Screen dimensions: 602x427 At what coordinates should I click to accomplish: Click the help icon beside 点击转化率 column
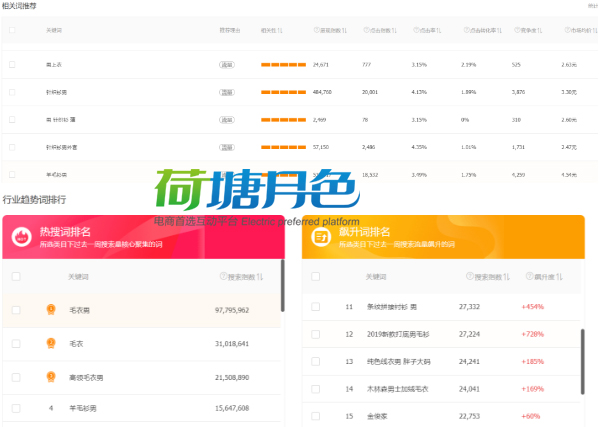tap(466, 30)
